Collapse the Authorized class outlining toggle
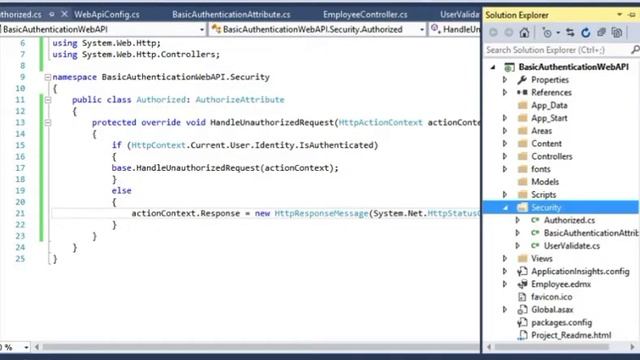Viewport: 640px width, 360px height. (x=48, y=100)
